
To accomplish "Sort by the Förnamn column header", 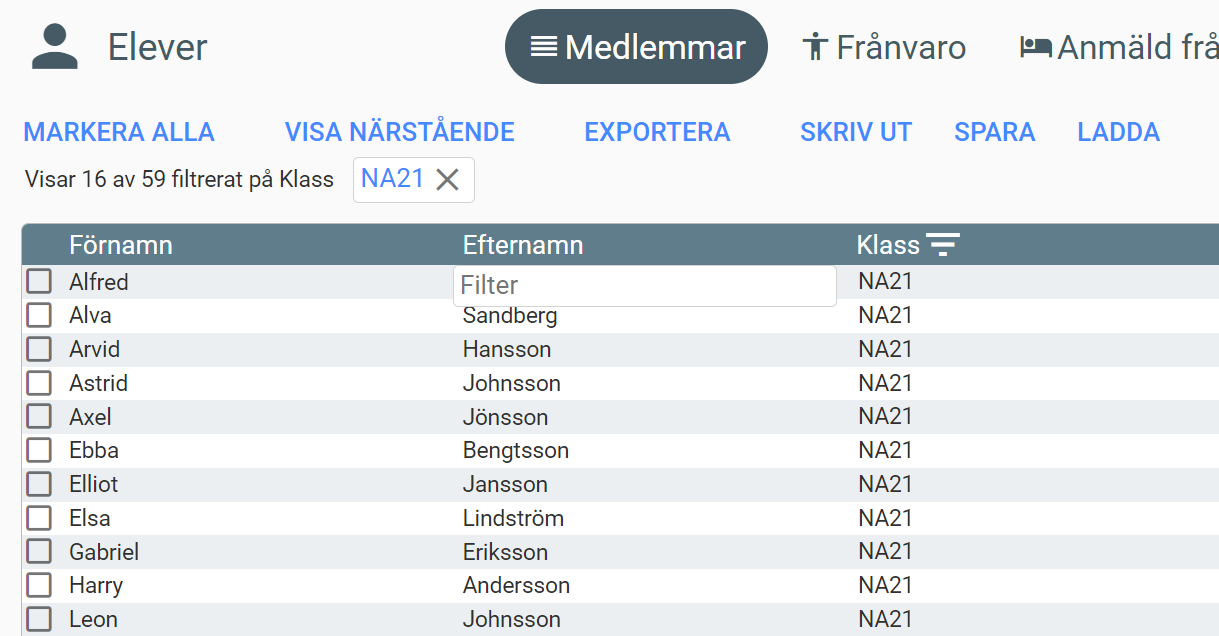I will pyautogui.click(x=121, y=245).
